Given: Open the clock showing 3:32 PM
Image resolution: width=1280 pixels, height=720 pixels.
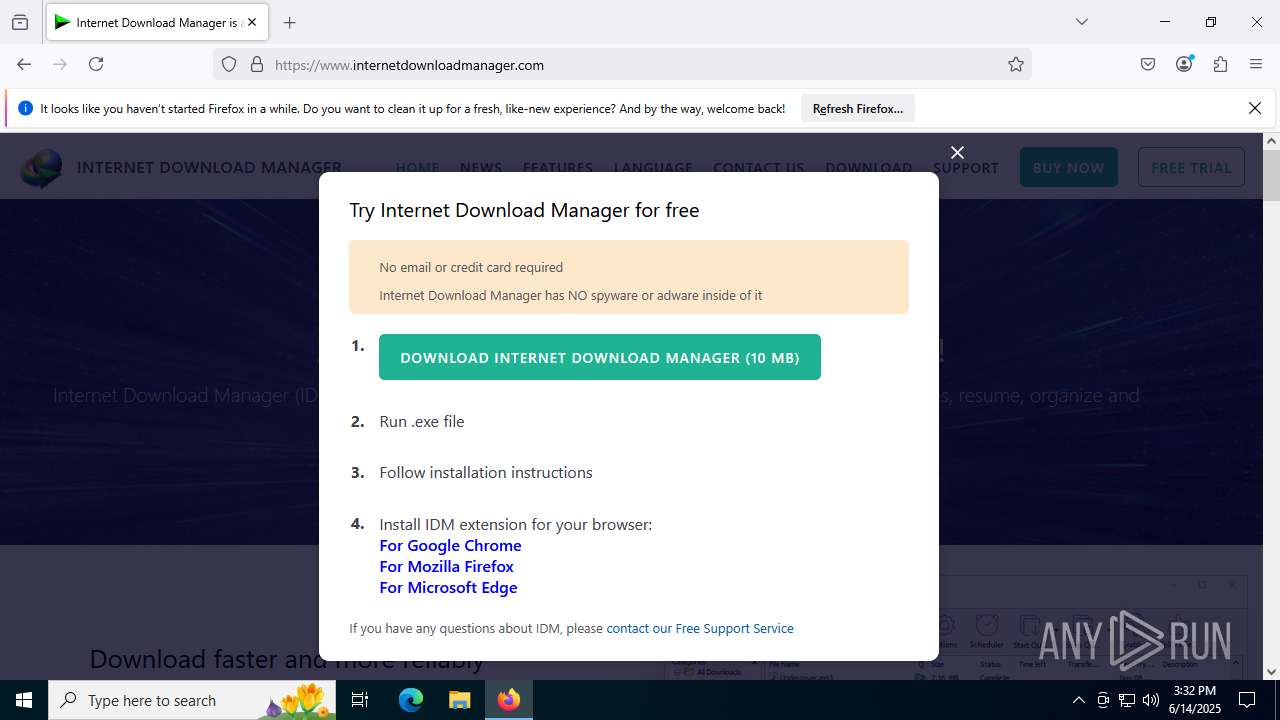Looking at the screenshot, I should [1194, 700].
